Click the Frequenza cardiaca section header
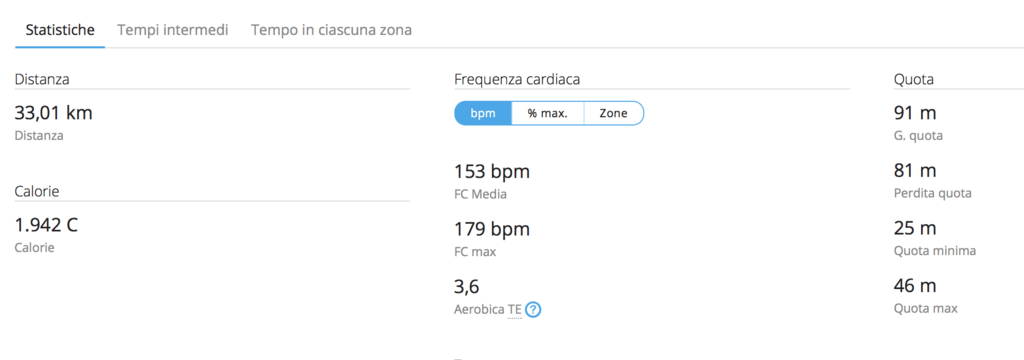The image size is (1024, 360). [x=517, y=80]
